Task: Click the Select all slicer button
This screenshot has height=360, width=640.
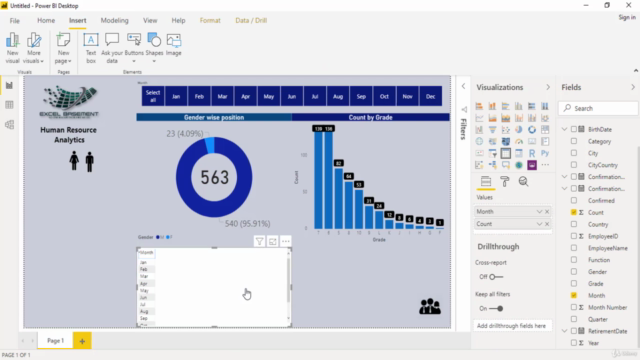Action: [x=153, y=96]
